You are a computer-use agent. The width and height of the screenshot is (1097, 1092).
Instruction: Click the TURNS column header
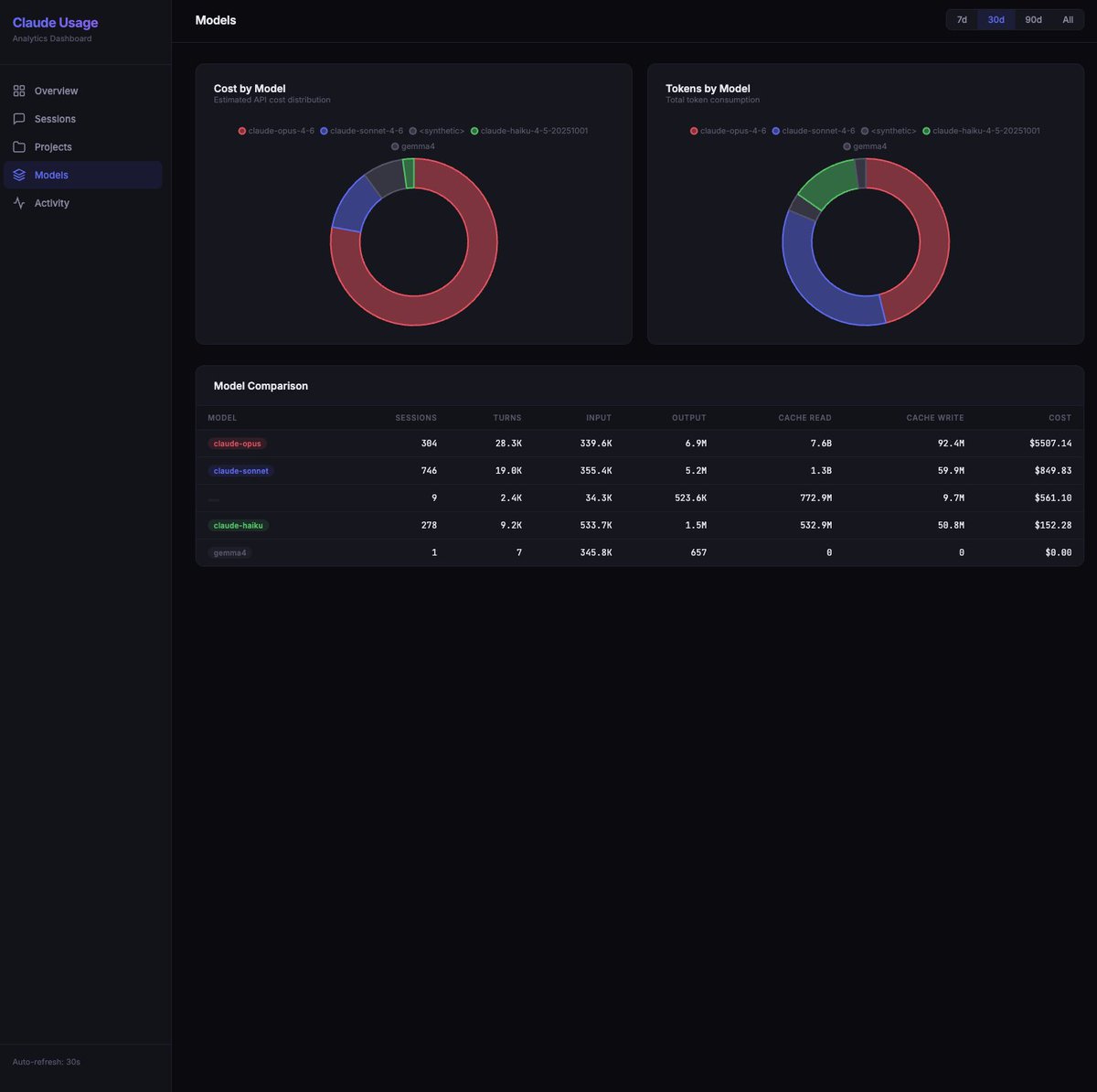click(x=507, y=418)
